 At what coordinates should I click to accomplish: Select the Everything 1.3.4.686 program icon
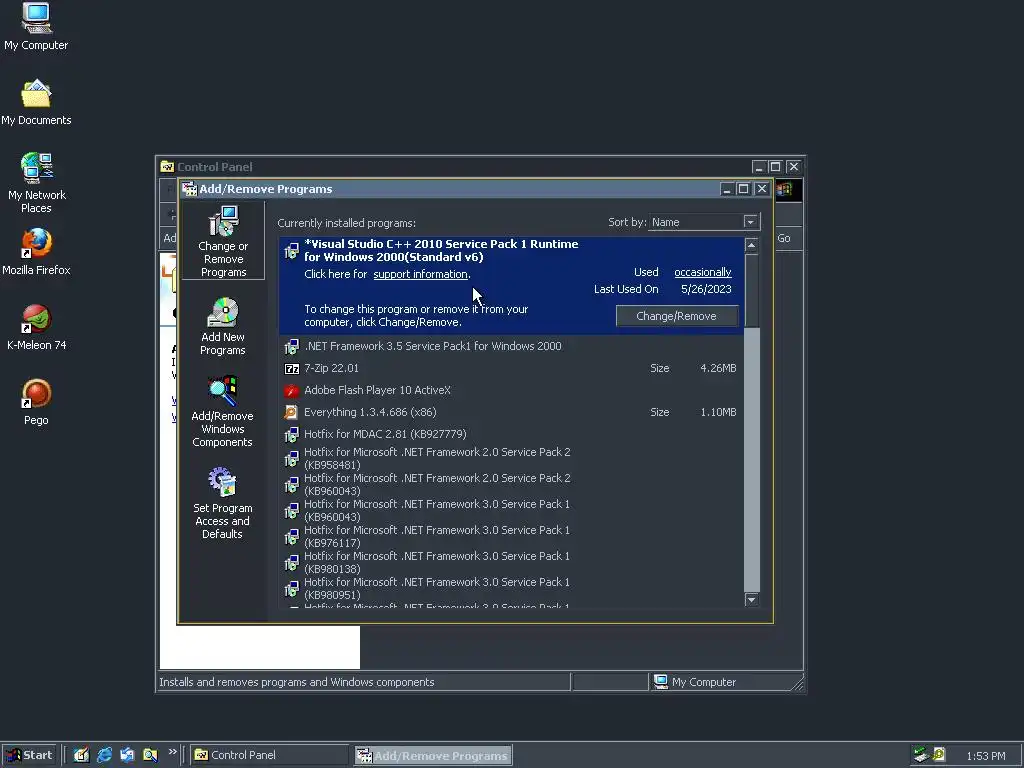[x=292, y=413]
